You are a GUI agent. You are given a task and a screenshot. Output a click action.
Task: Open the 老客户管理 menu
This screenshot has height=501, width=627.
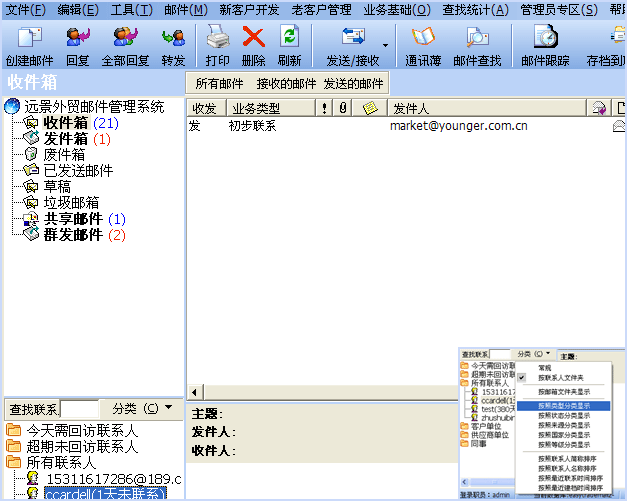321,10
